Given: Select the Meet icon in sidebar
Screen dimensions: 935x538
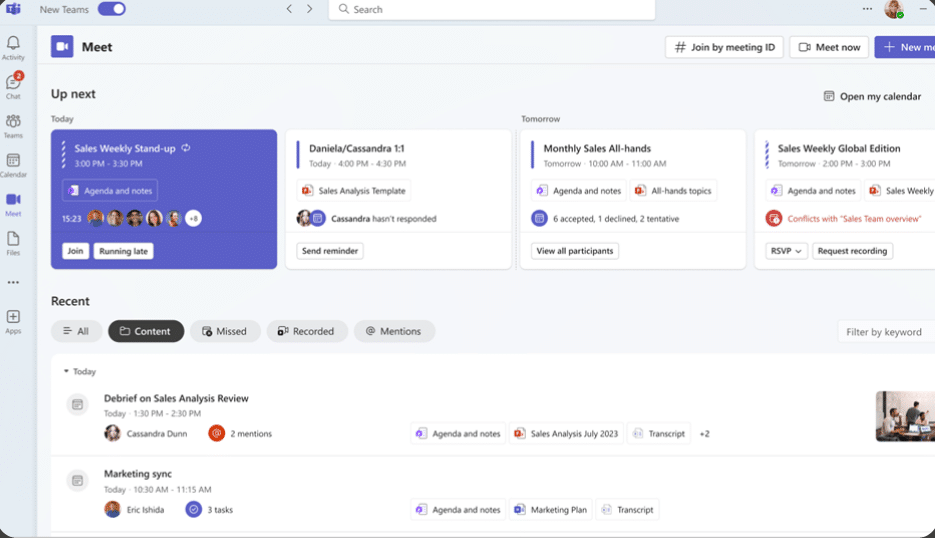Looking at the screenshot, I should pos(13,204).
